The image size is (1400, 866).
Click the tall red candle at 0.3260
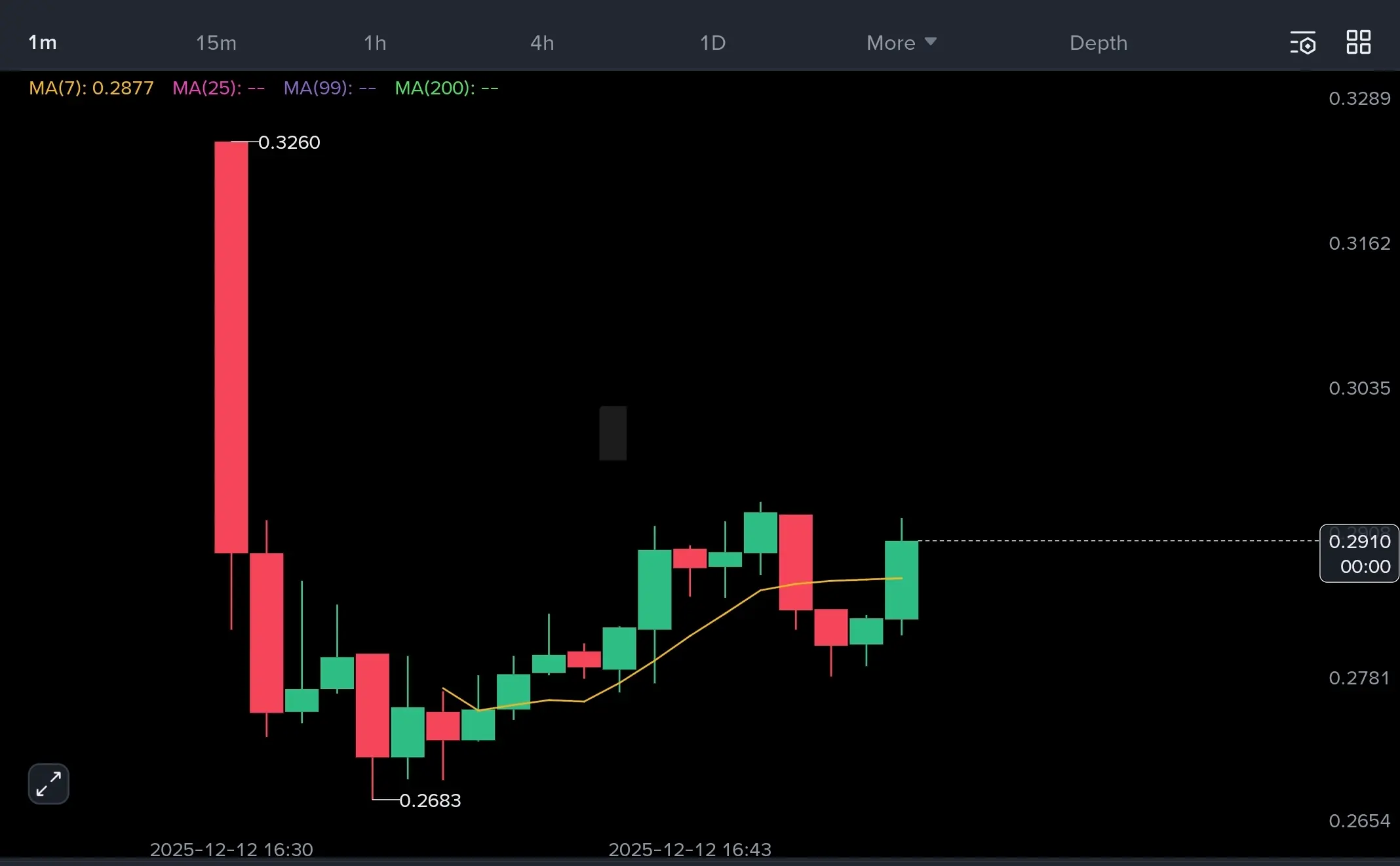(x=231, y=347)
